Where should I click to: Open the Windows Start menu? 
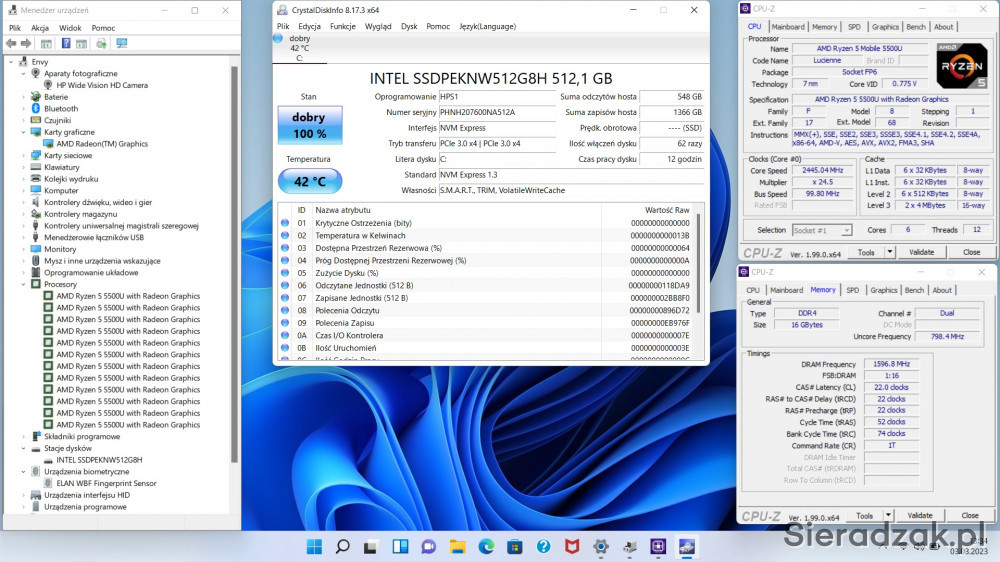[314, 547]
